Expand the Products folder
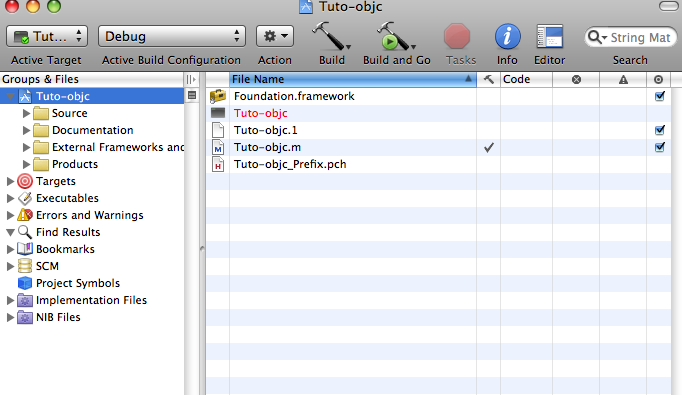The image size is (682, 395). [26, 164]
